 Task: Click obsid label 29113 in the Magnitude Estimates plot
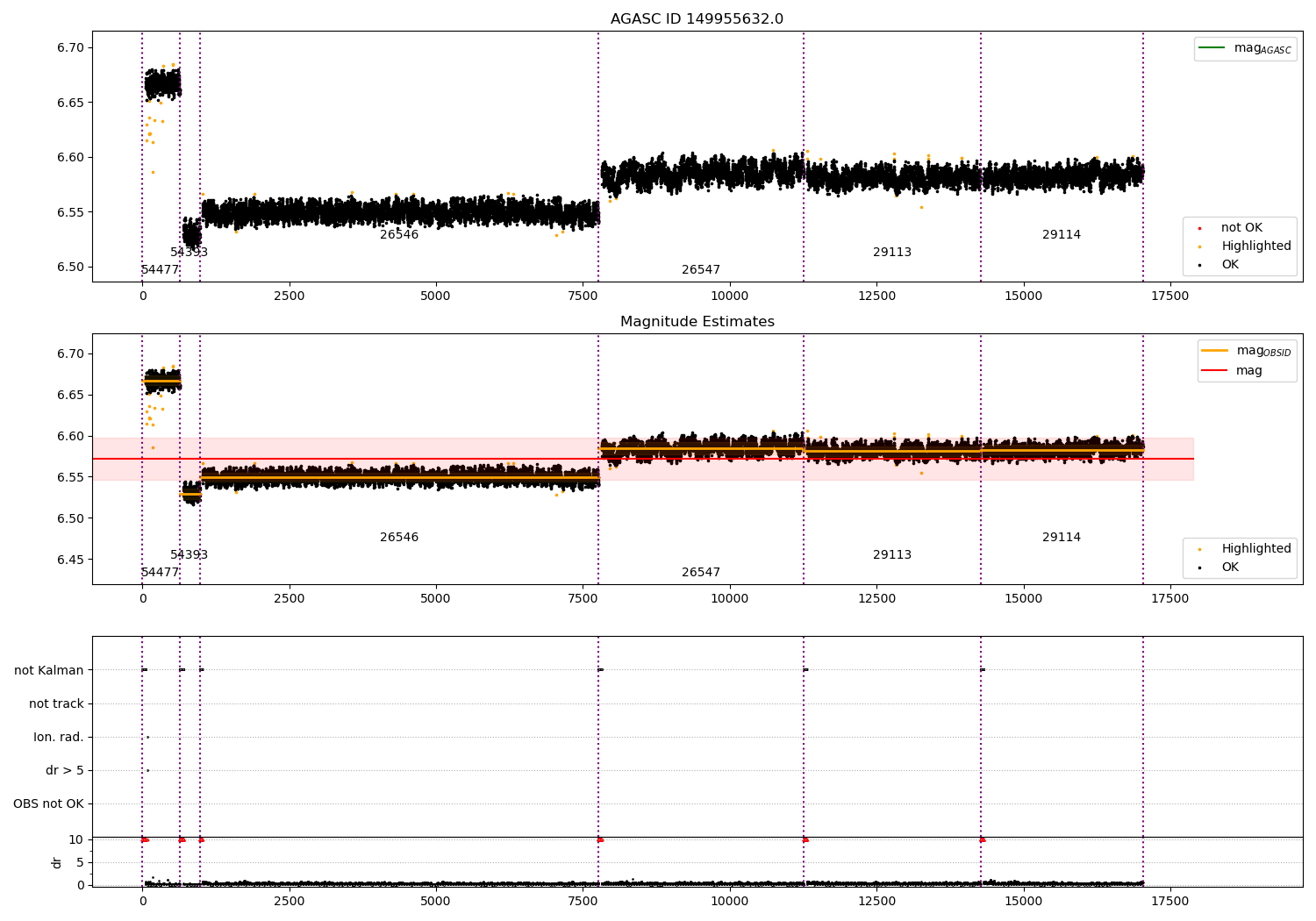pos(892,555)
